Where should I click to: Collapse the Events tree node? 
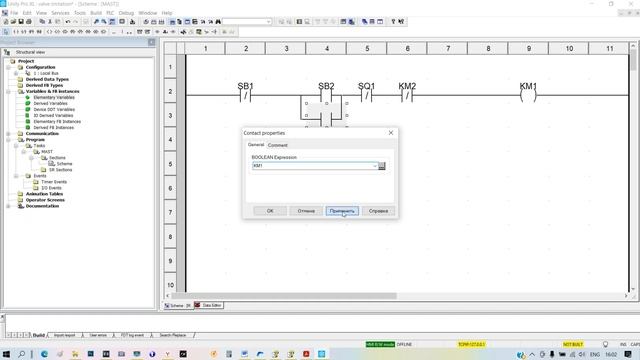[x=16, y=176]
